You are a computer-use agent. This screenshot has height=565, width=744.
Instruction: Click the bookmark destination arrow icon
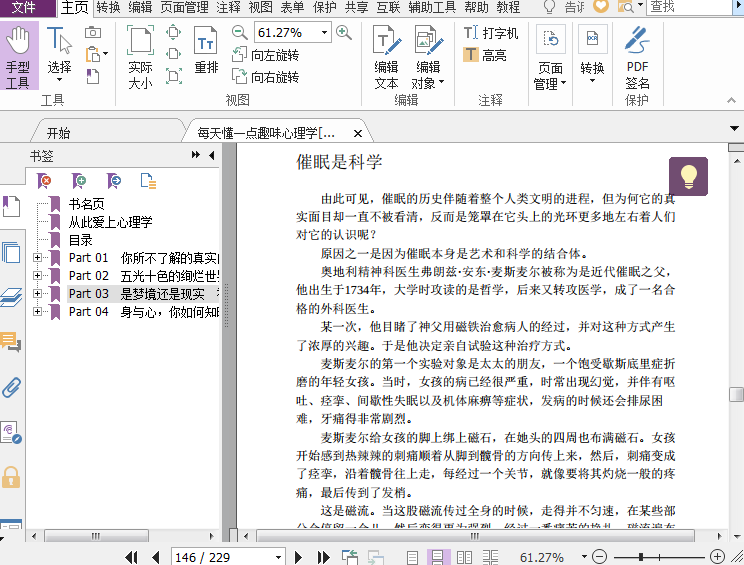(114, 181)
